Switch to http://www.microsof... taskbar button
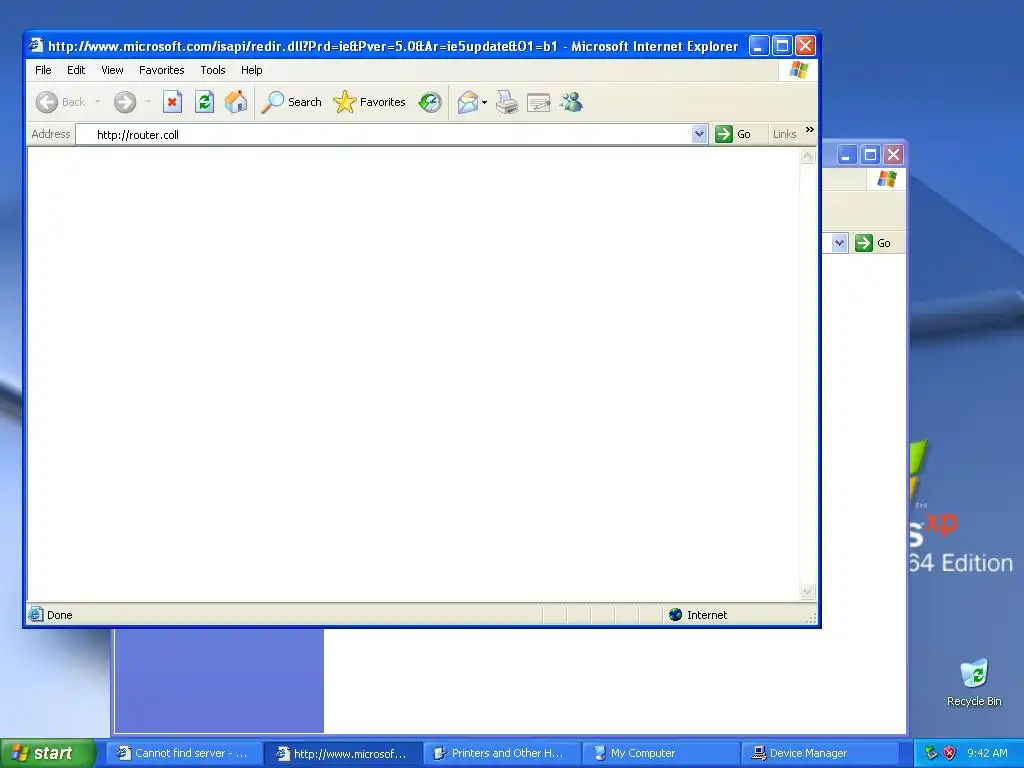1024x768 pixels. (x=344, y=753)
